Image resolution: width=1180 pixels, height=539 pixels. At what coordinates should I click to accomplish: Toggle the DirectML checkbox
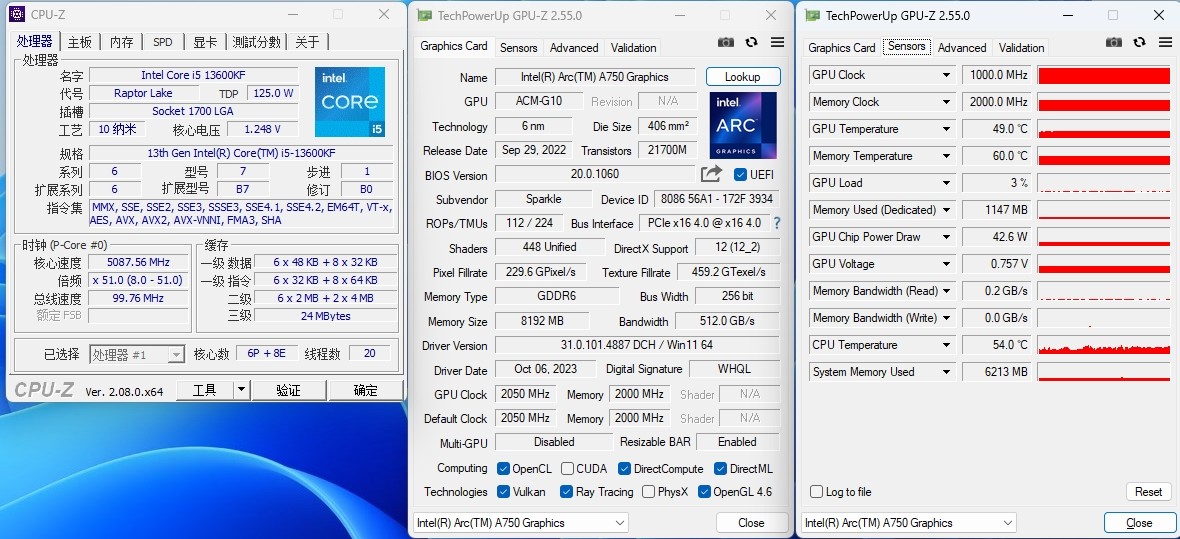(x=720, y=469)
